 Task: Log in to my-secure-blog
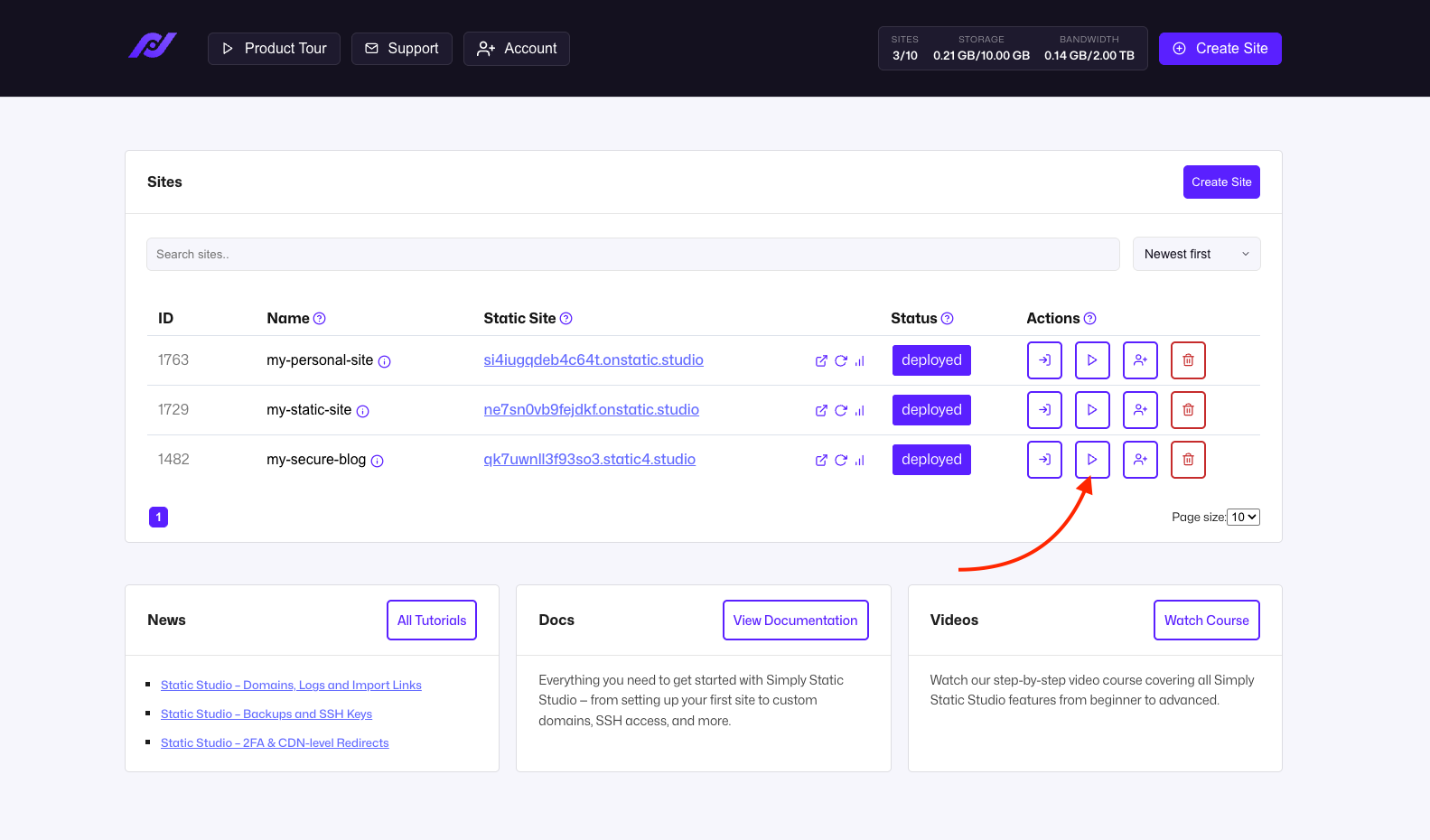tap(1044, 460)
